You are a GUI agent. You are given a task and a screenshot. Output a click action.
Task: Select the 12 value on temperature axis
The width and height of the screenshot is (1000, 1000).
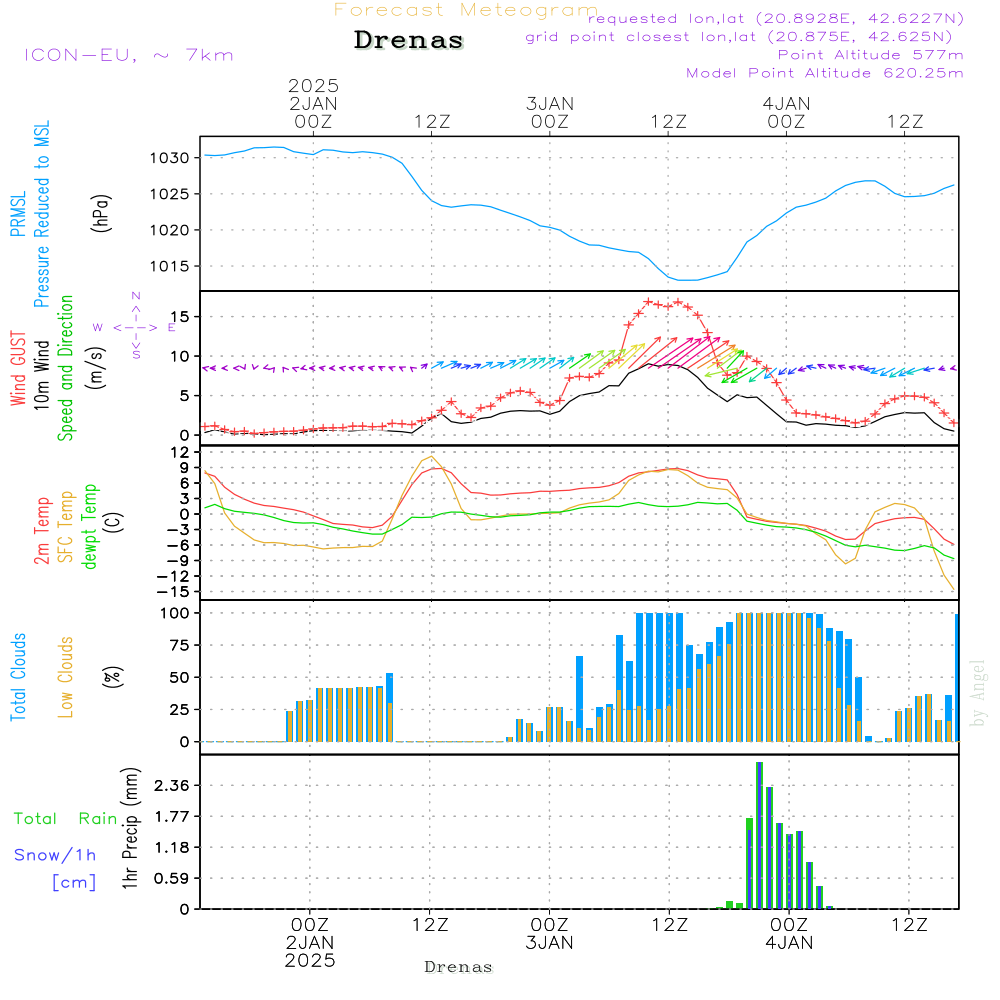tap(181, 453)
